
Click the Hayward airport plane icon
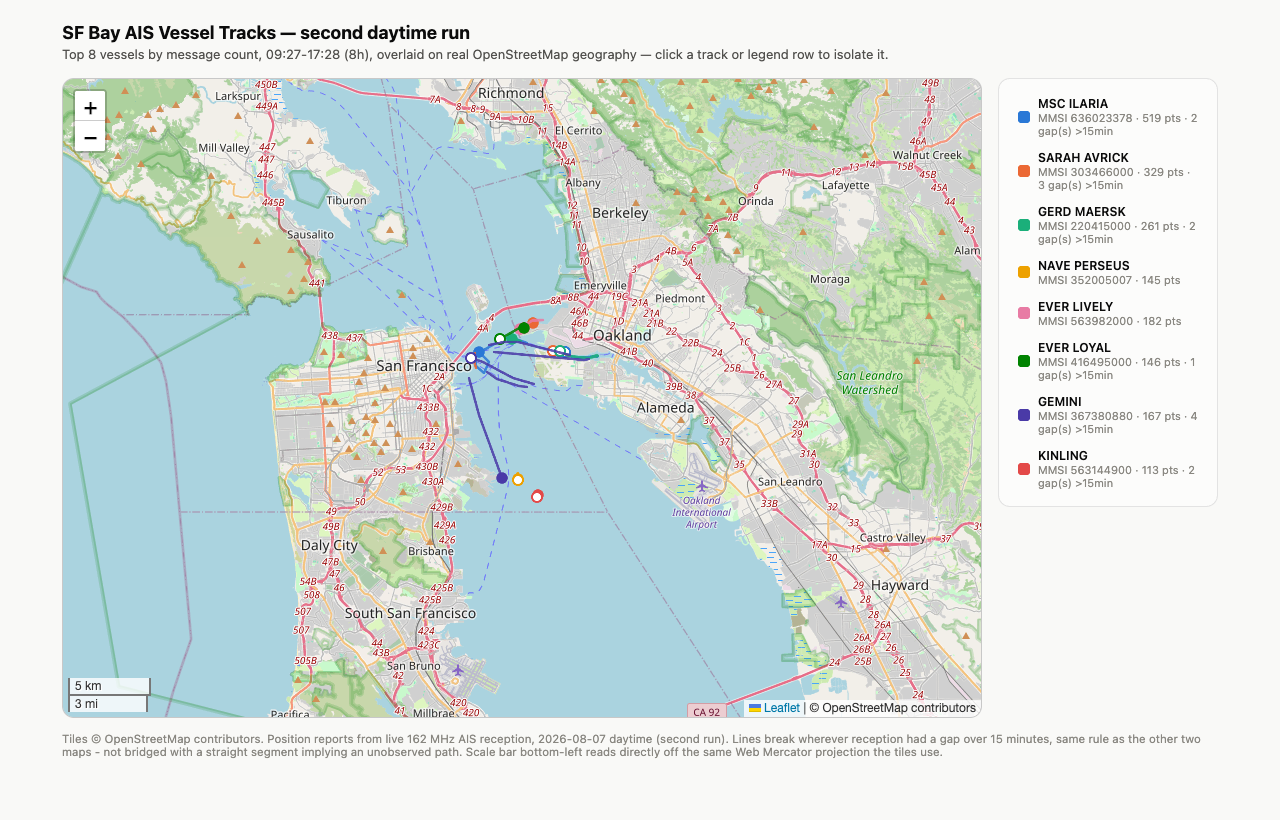(840, 602)
